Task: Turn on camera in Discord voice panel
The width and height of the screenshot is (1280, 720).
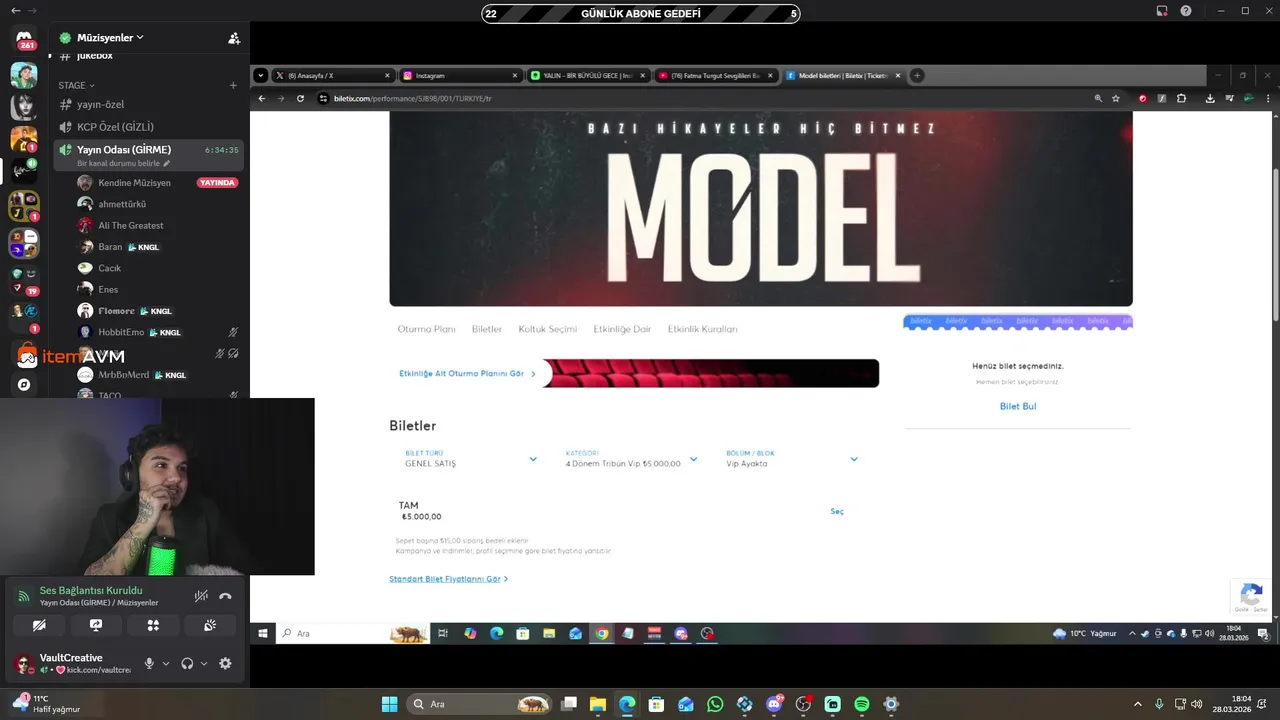Action: [x=39, y=625]
